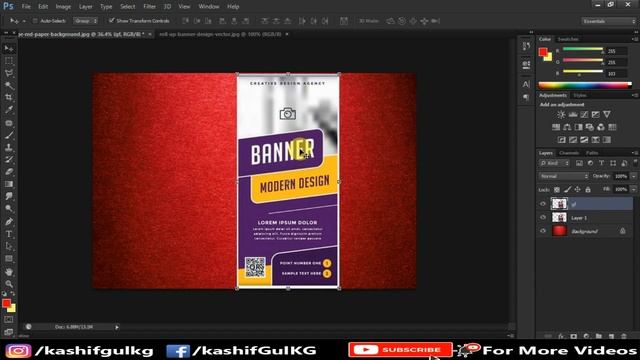Screen dimensions: 640x360
Task: Toggle lock image pixels
Action: coord(567,189)
